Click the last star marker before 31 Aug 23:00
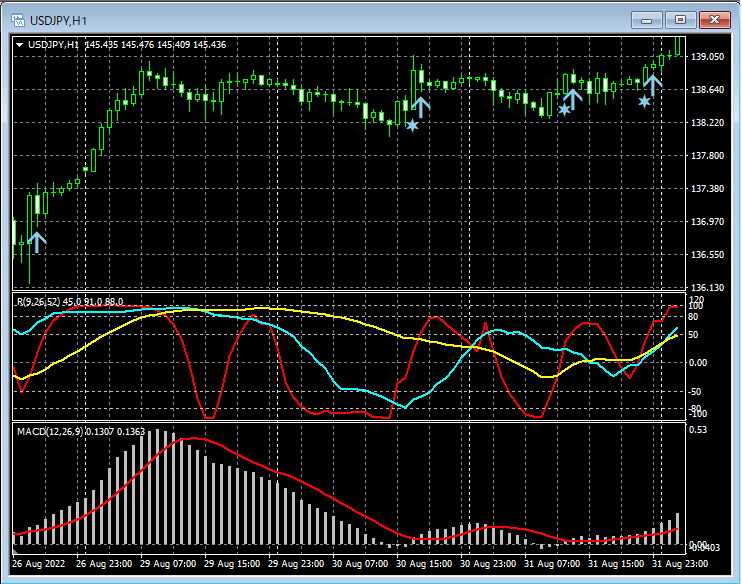Image resolution: width=742 pixels, height=584 pixels. [x=644, y=101]
